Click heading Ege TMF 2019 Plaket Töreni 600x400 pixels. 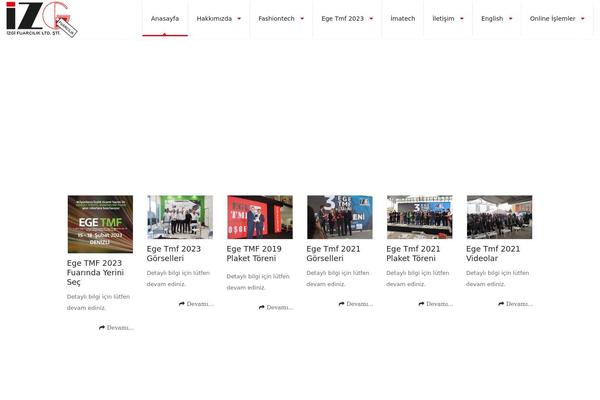pos(254,253)
